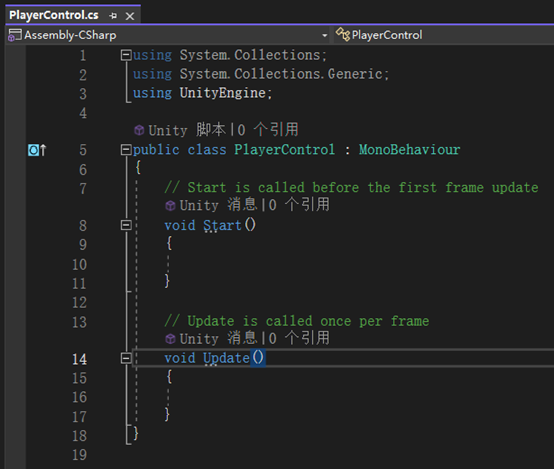Screen dimensions: 554x469
Task: Click the Start method name
Action: tap(222, 225)
